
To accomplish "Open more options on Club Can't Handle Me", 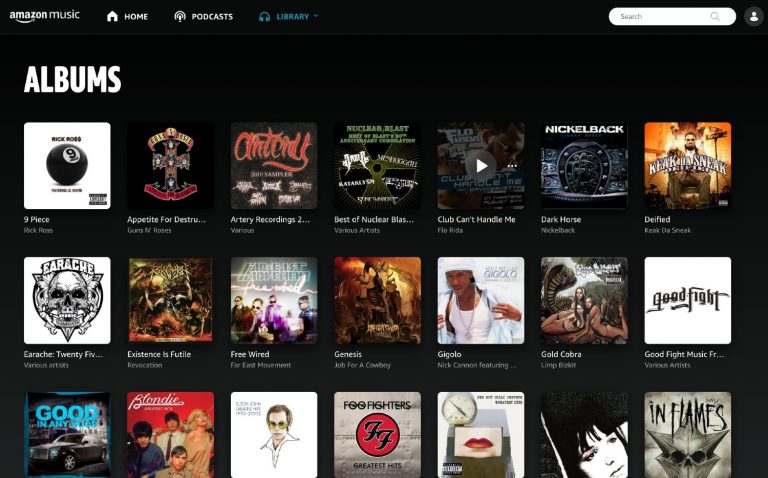I will tap(512, 166).
